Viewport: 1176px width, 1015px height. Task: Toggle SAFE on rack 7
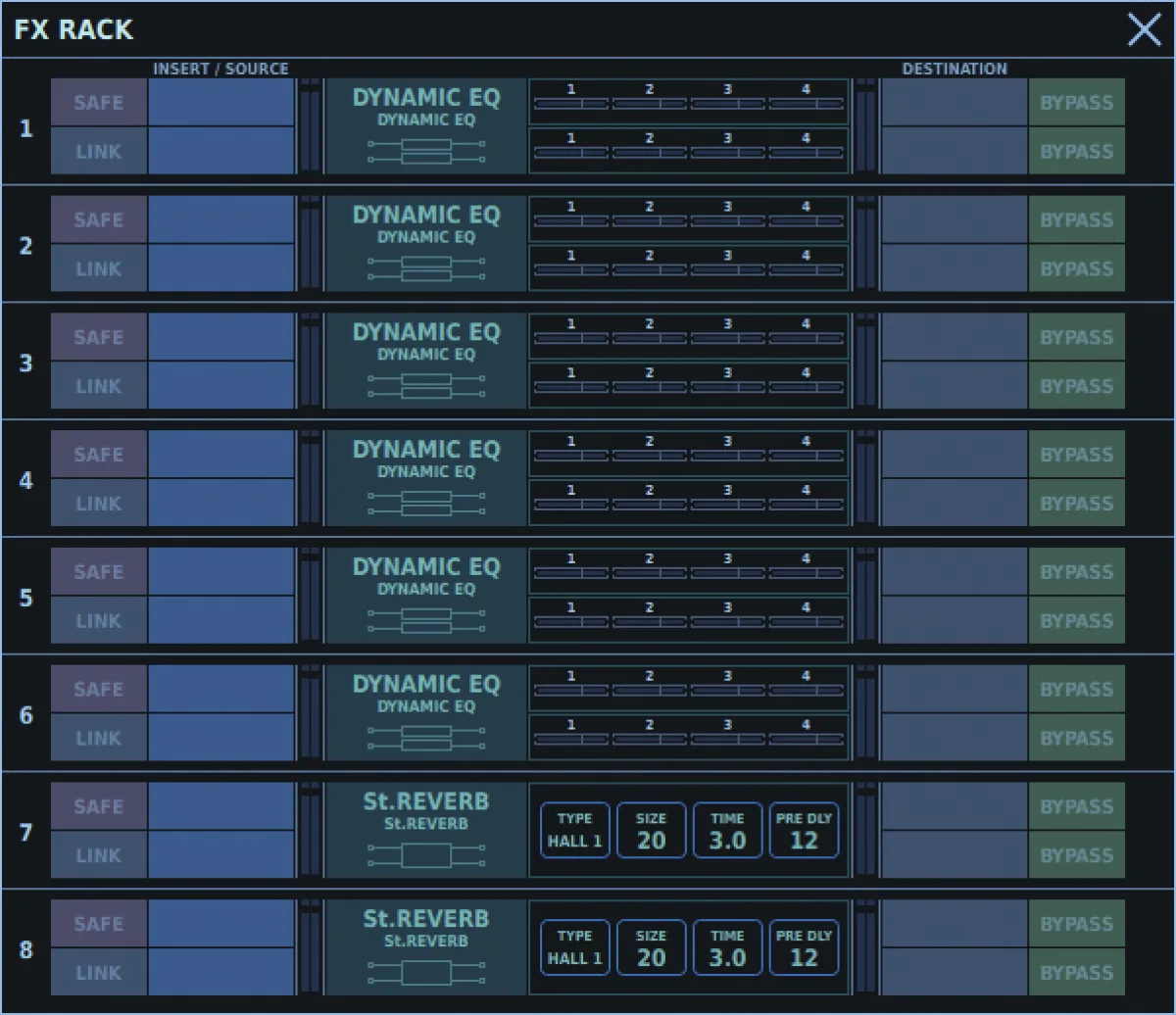click(99, 806)
